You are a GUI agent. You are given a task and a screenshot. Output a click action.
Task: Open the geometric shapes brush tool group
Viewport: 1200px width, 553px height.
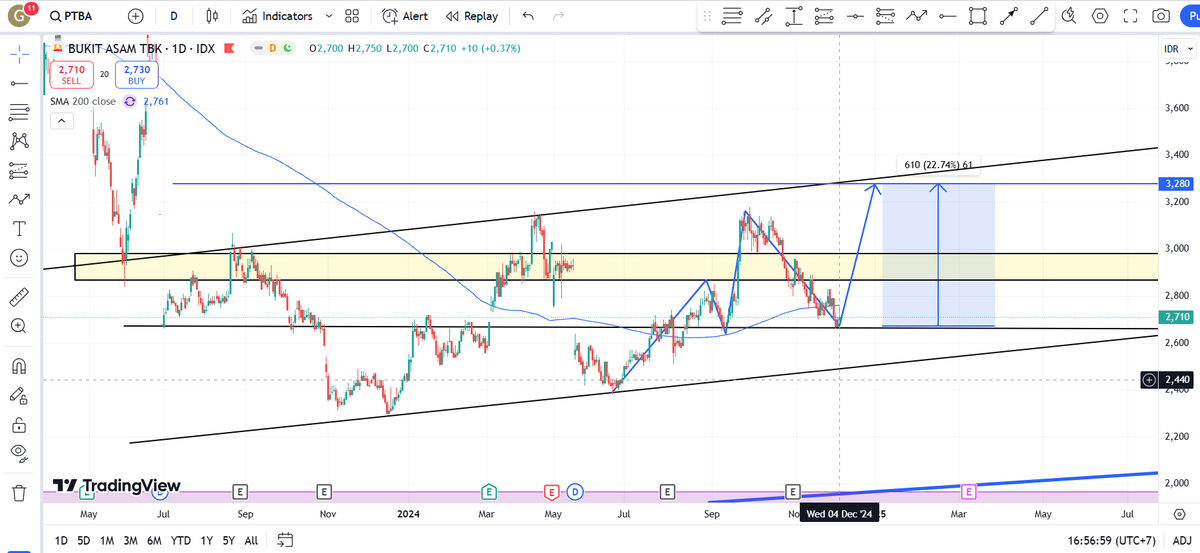18,199
